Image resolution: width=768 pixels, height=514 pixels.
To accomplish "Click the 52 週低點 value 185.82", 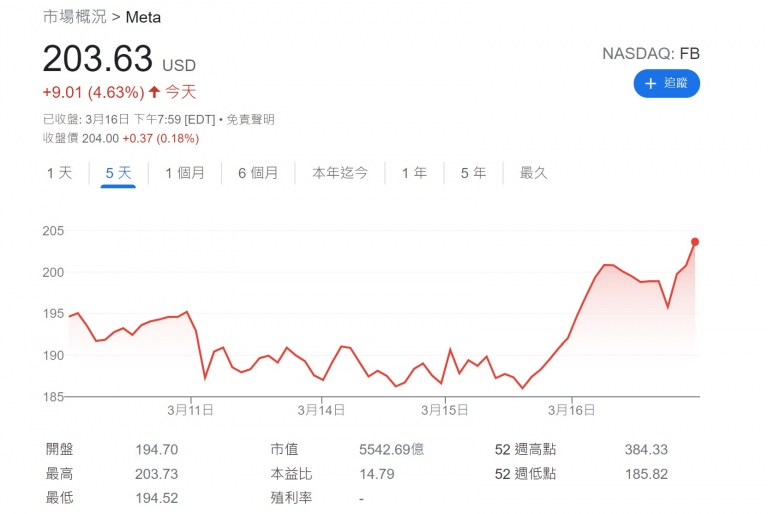I will [646, 474].
